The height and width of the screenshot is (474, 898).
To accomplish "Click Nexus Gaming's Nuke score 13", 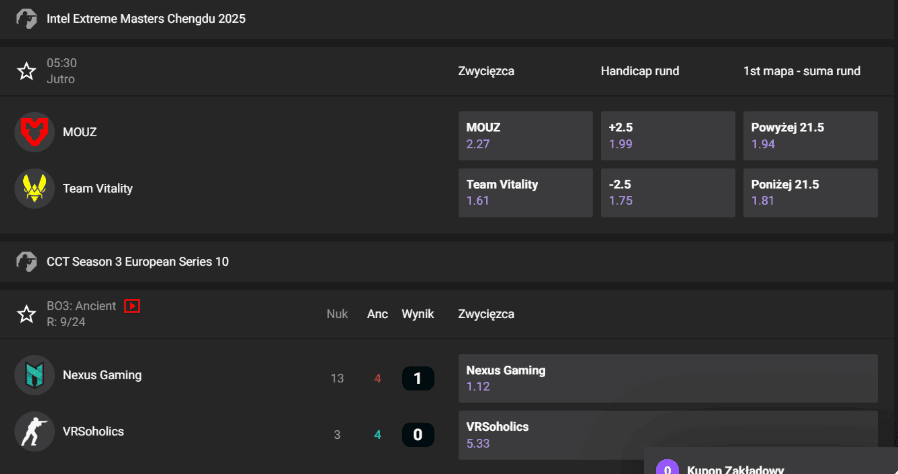I will (337, 378).
